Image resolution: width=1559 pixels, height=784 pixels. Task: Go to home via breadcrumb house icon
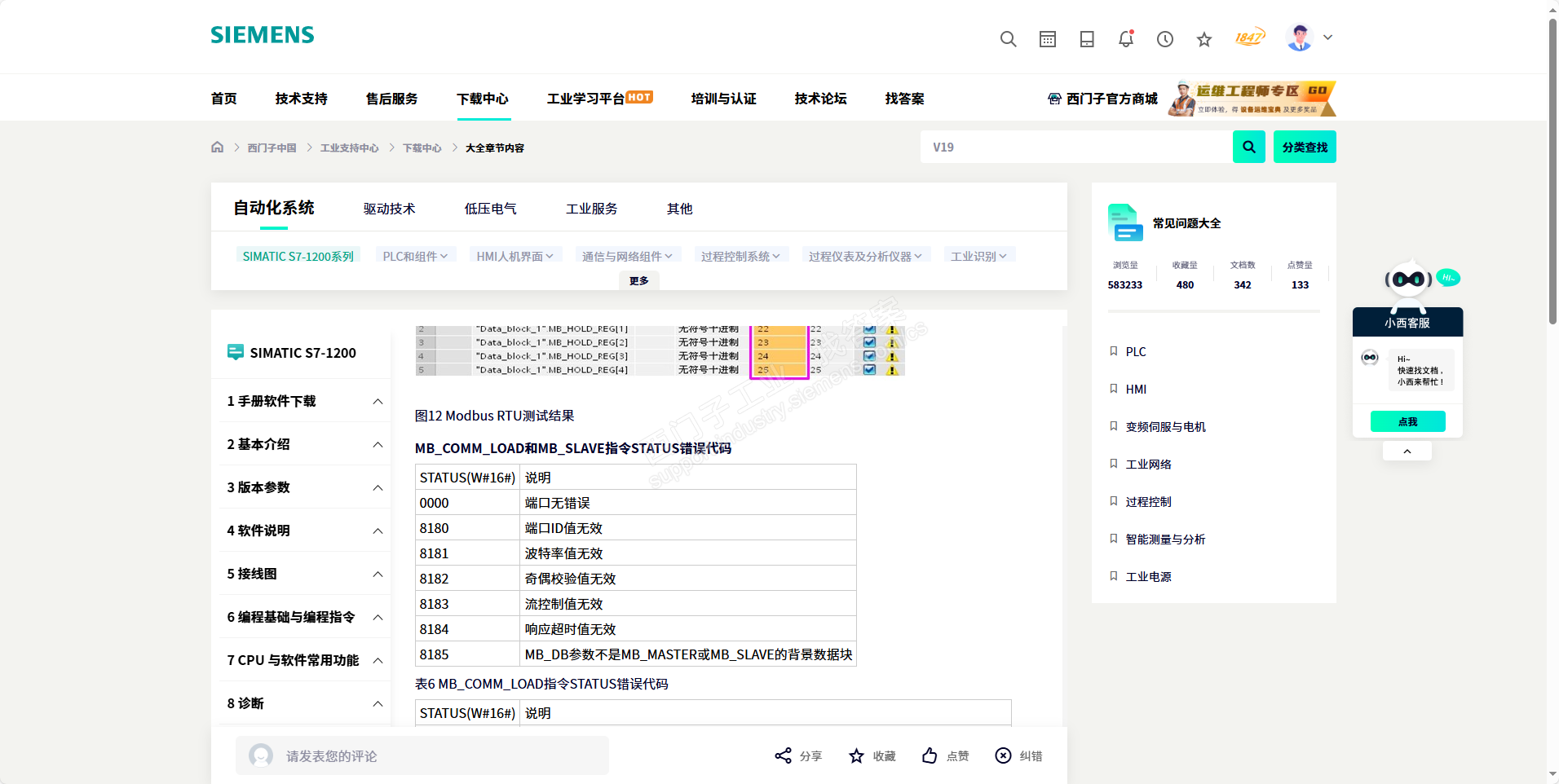click(x=217, y=148)
